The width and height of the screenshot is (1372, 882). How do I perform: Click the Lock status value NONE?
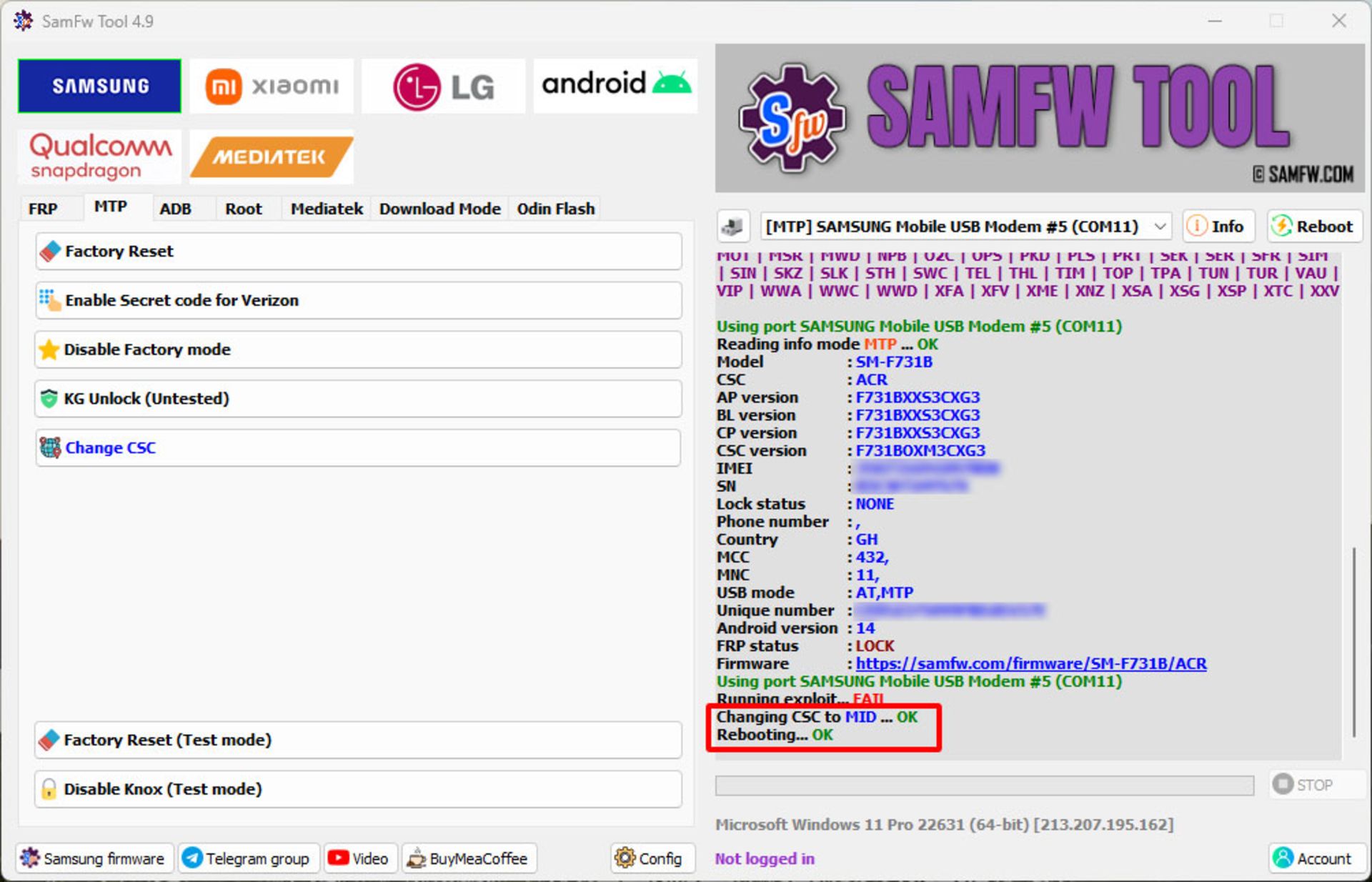(875, 504)
